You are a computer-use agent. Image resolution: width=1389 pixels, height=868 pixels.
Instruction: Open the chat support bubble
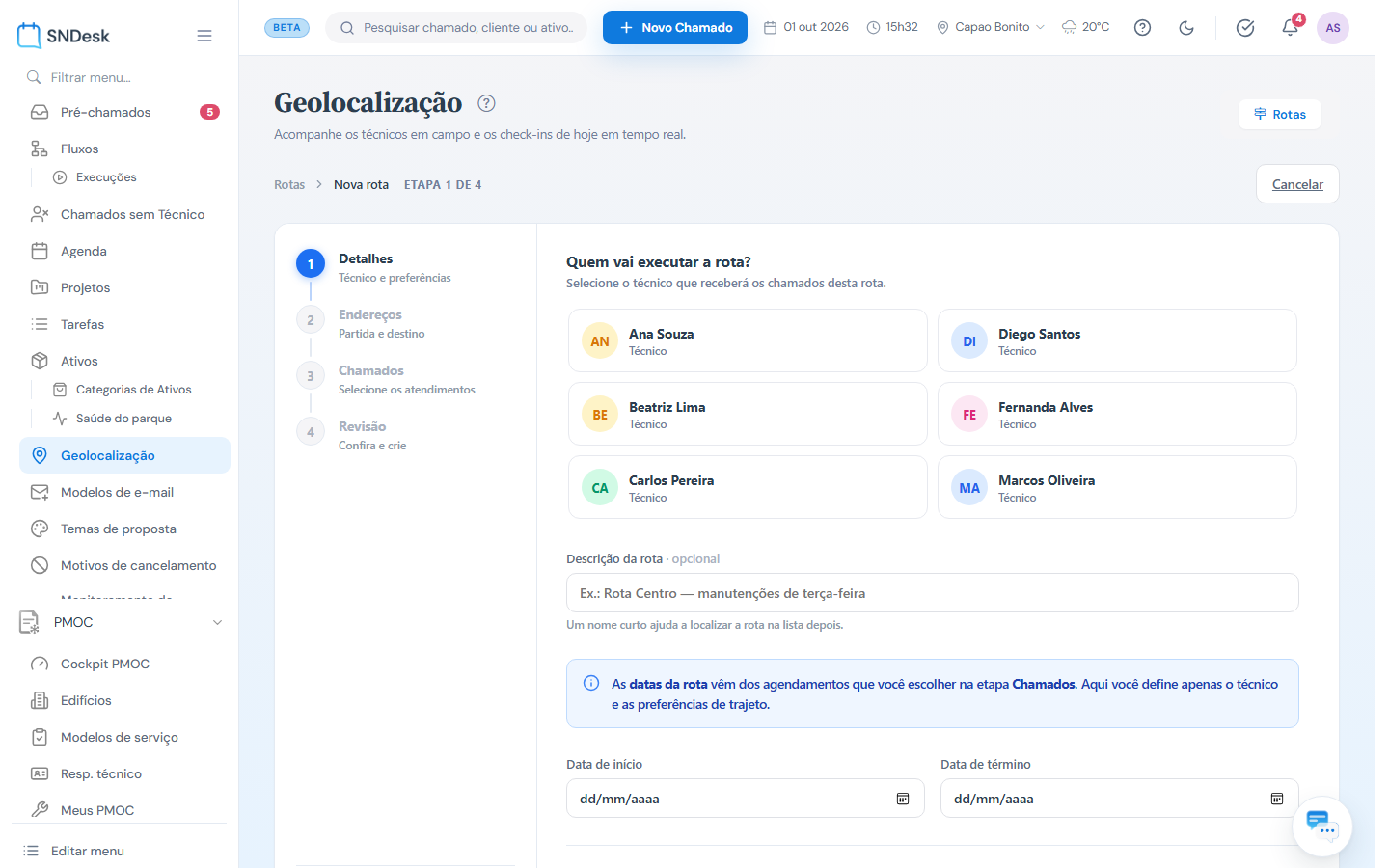click(1321, 826)
